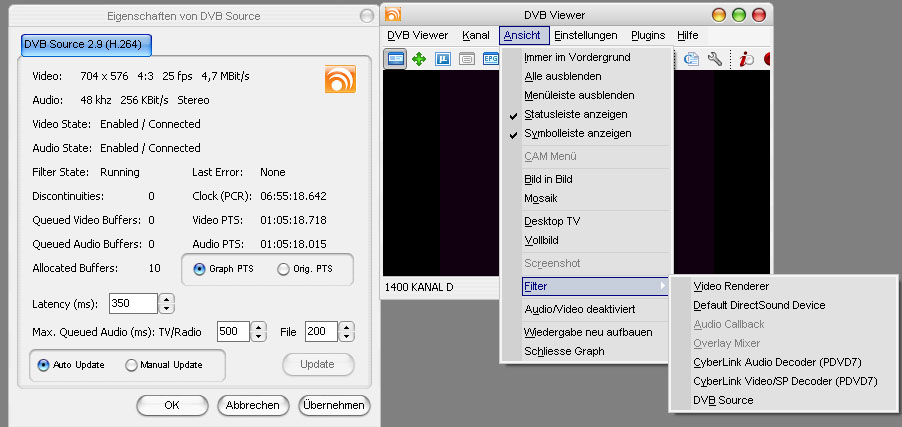Click the green four-arrow toolbar icon
Screen dimensions: 902x427
(419, 59)
